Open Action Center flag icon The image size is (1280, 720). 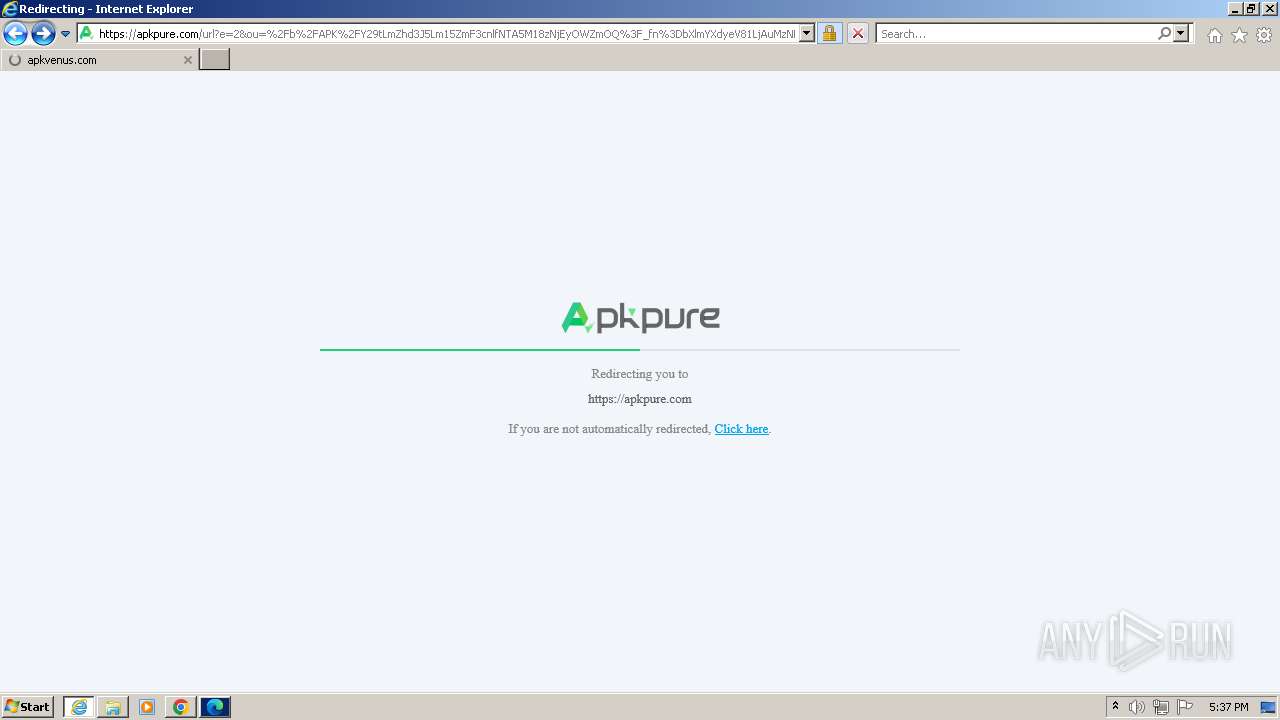[x=1185, y=707]
